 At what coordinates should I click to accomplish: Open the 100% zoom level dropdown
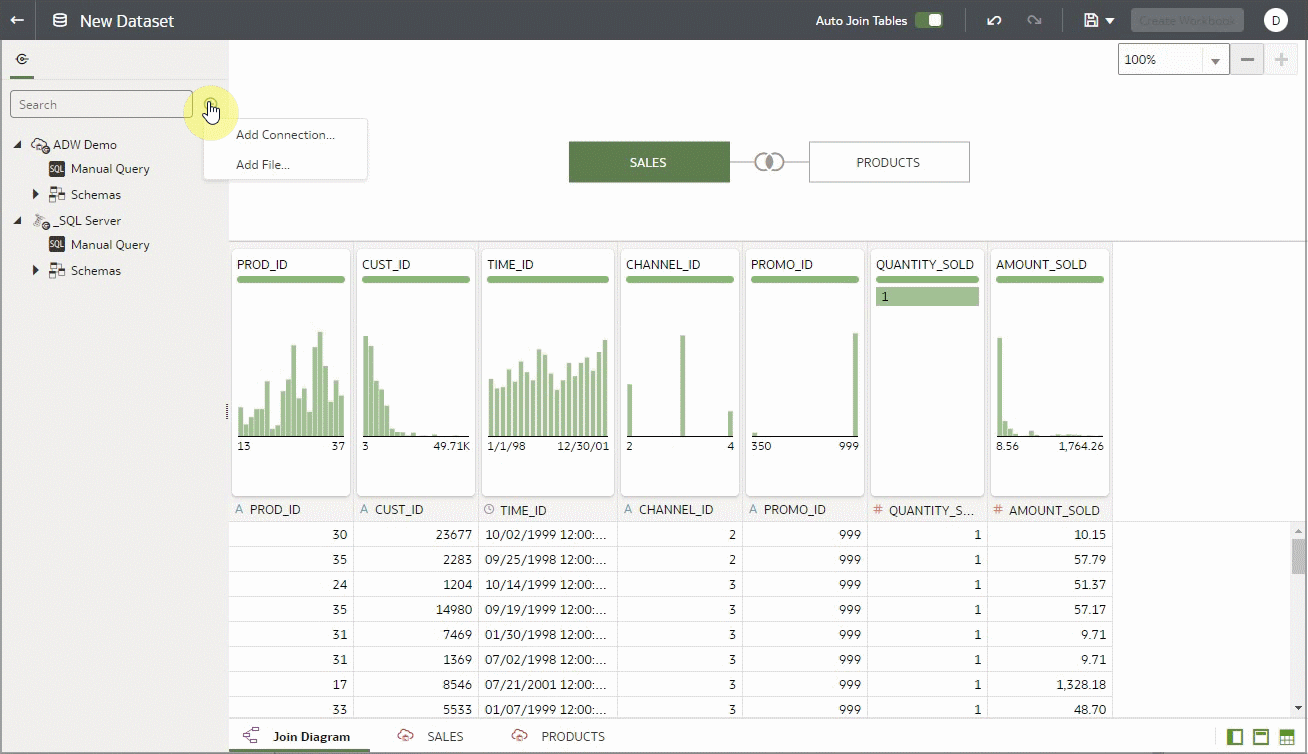1216,59
